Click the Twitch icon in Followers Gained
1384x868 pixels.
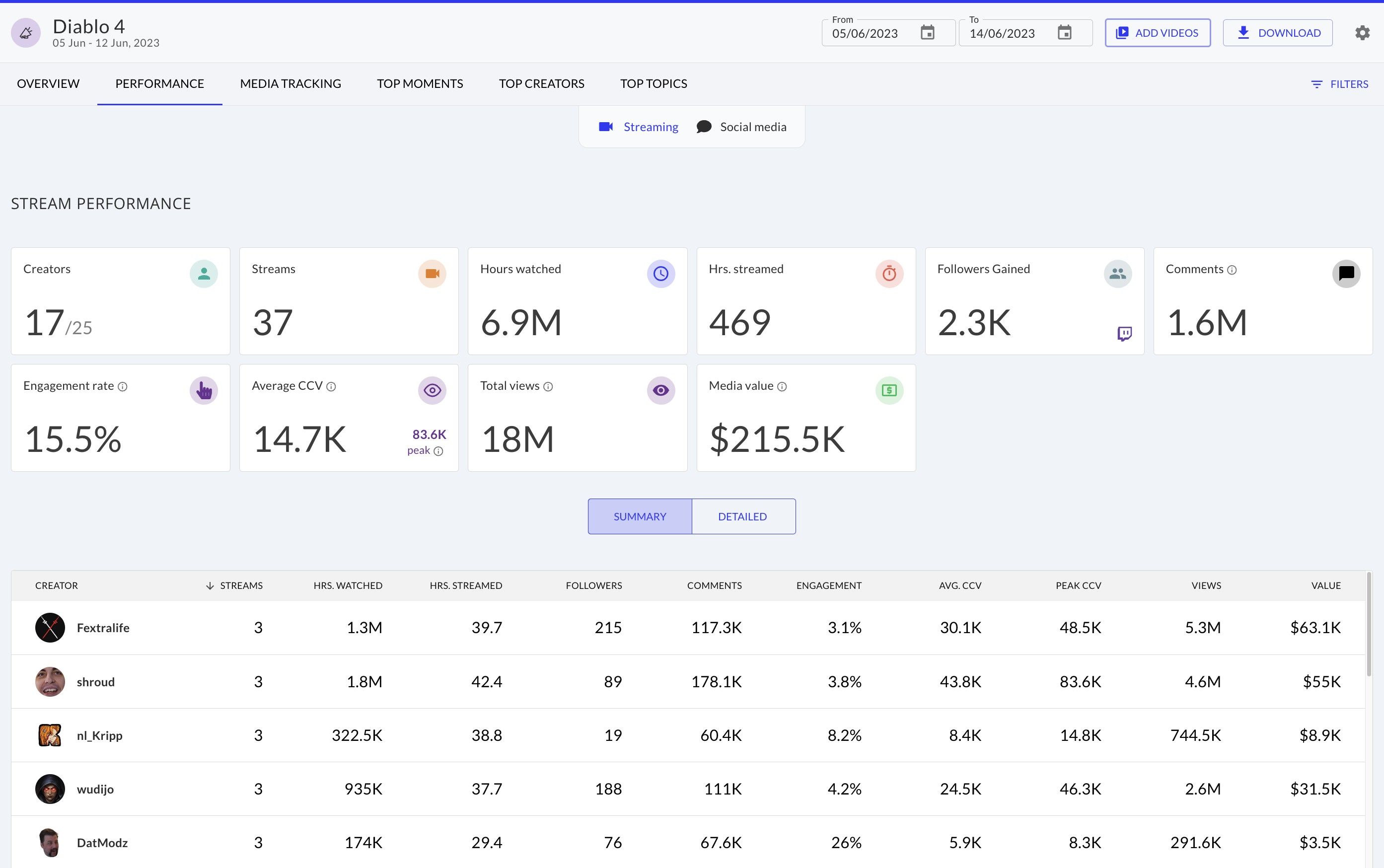[1124, 334]
